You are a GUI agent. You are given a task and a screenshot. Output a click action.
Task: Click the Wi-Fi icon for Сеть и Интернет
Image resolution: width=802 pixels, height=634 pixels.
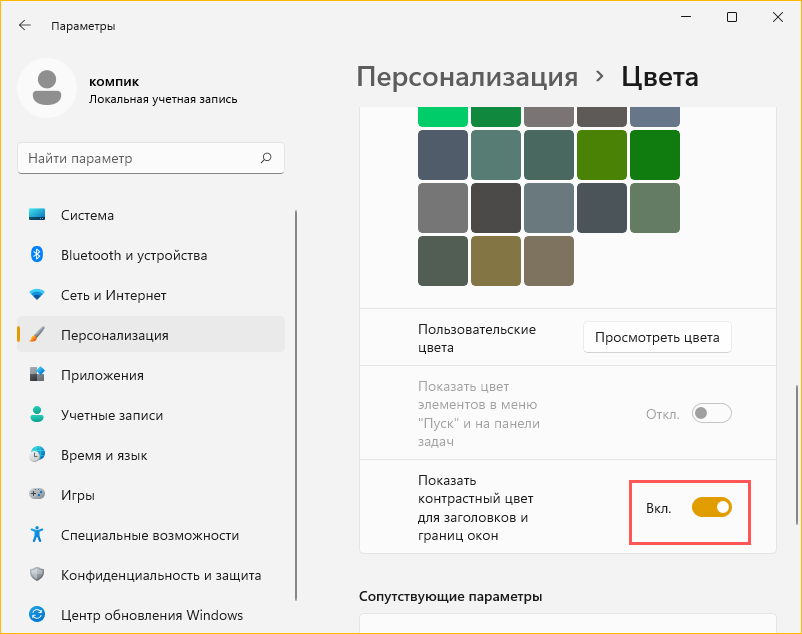(x=37, y=295)
